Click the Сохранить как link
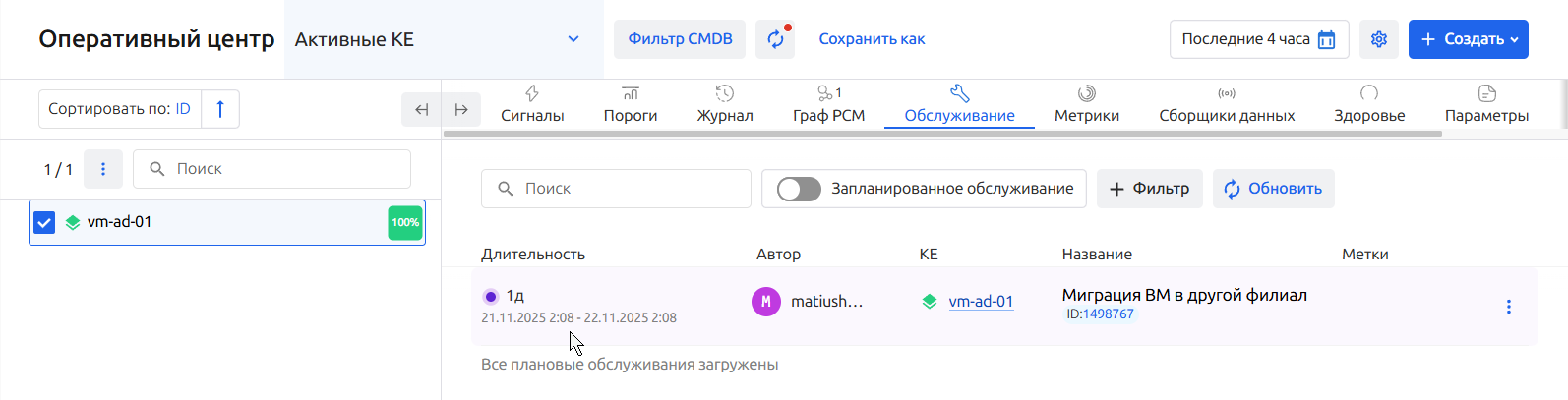The image size is (1568, 400). (x=873, y=39)
